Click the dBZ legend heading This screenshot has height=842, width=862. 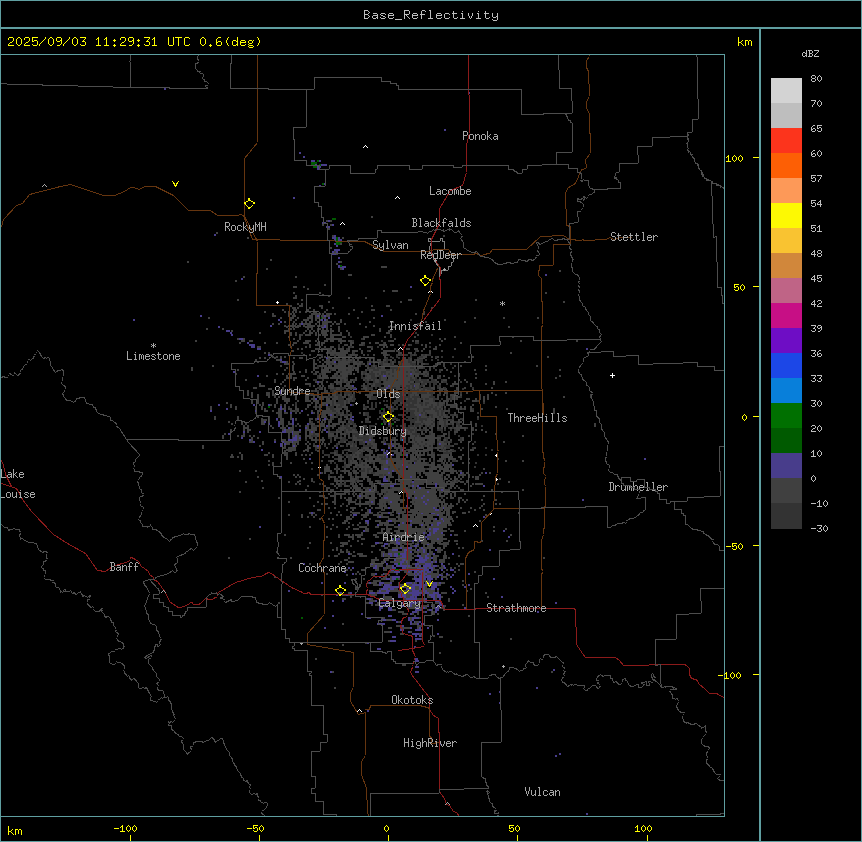[810, 53]
